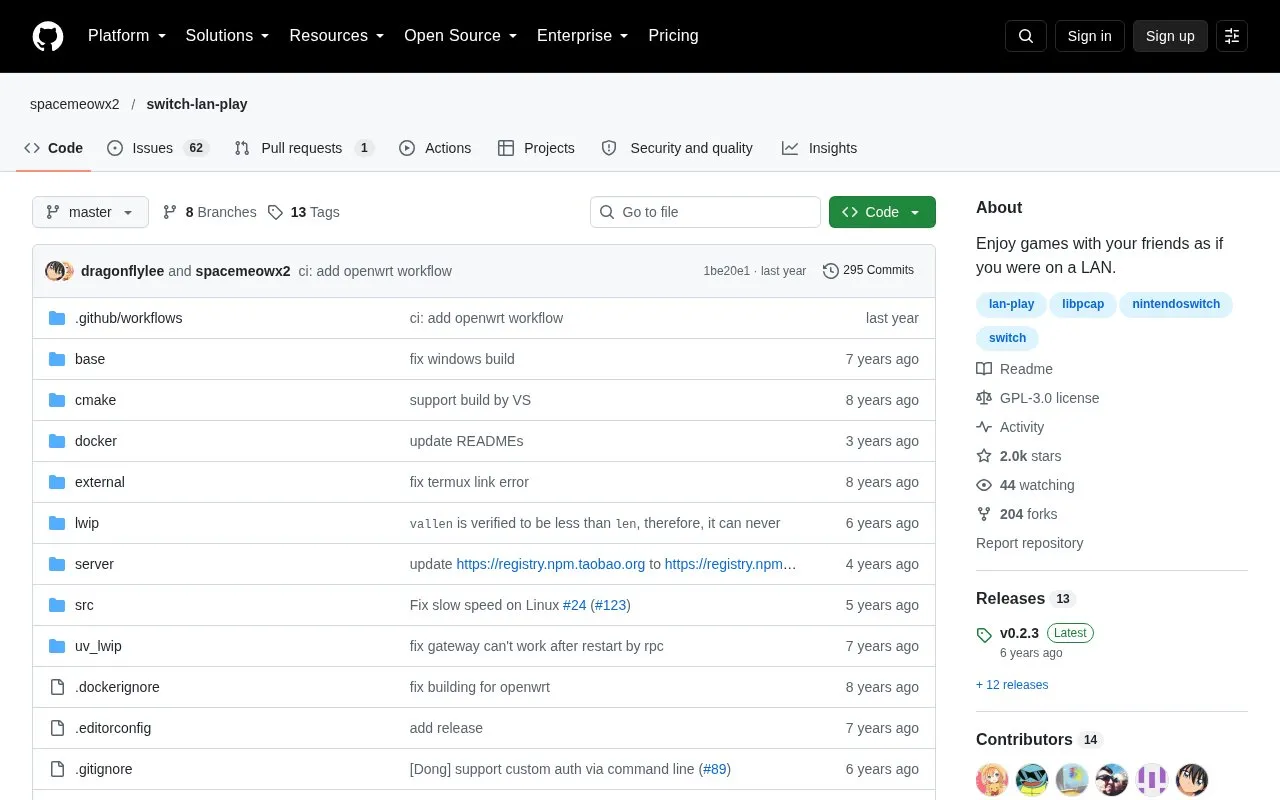
Task: Click the Report repository link
Action: pos(1029,543)
